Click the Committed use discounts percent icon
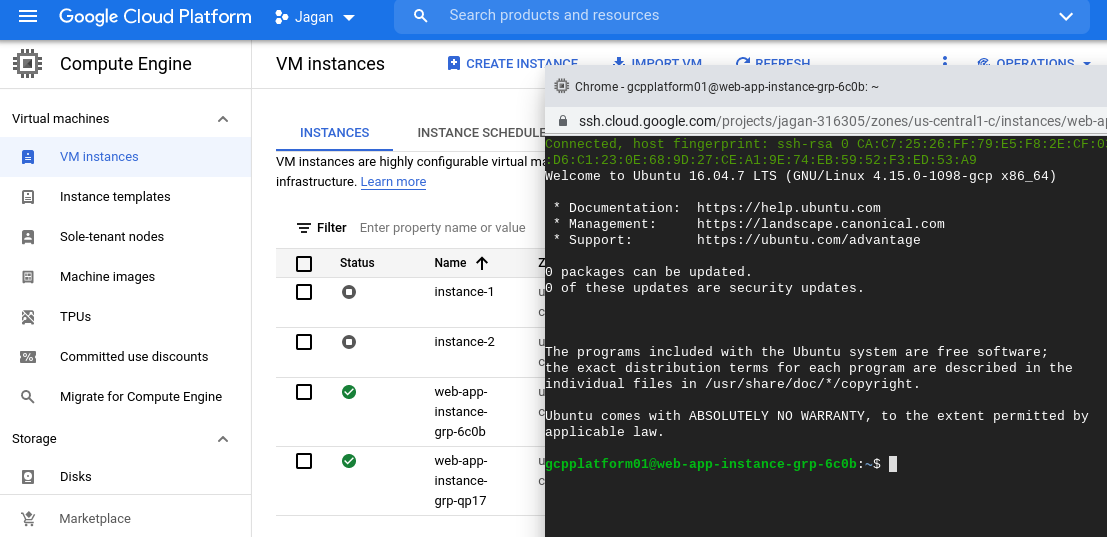 click(28, 356)
